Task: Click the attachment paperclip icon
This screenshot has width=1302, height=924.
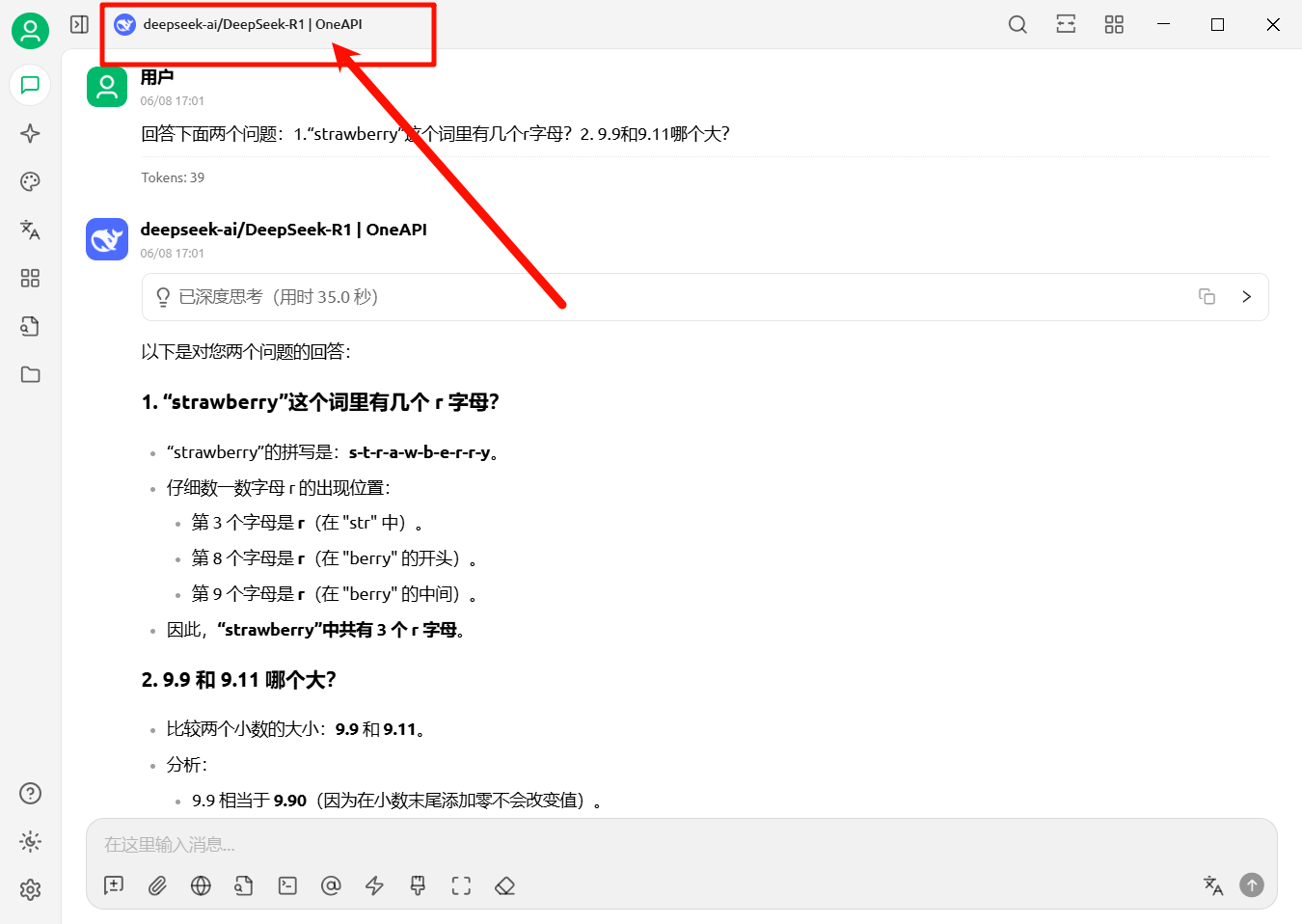Action: 157,885
